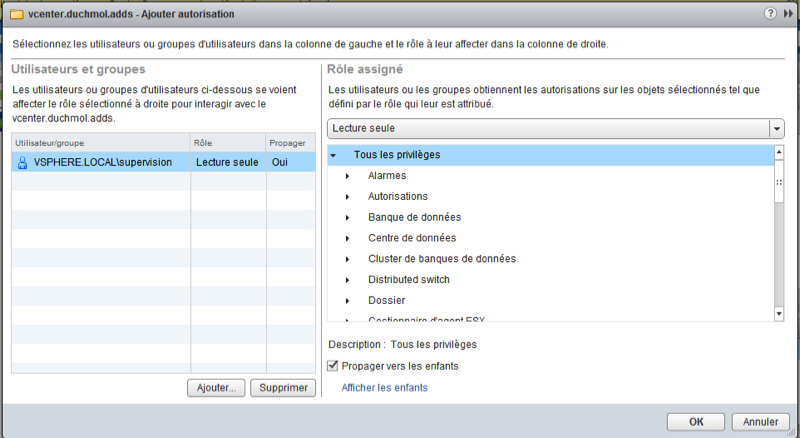The height and width of the screenshot is (438, 800).
Task: Expand the Banque de données node
Action: coord(347,217)
